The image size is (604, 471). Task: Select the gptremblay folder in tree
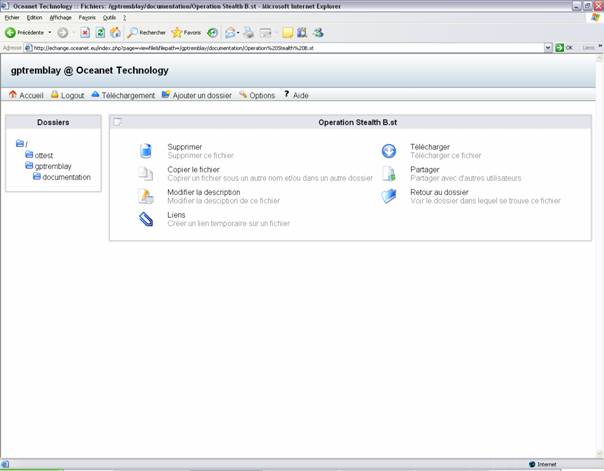coord(53,166)
